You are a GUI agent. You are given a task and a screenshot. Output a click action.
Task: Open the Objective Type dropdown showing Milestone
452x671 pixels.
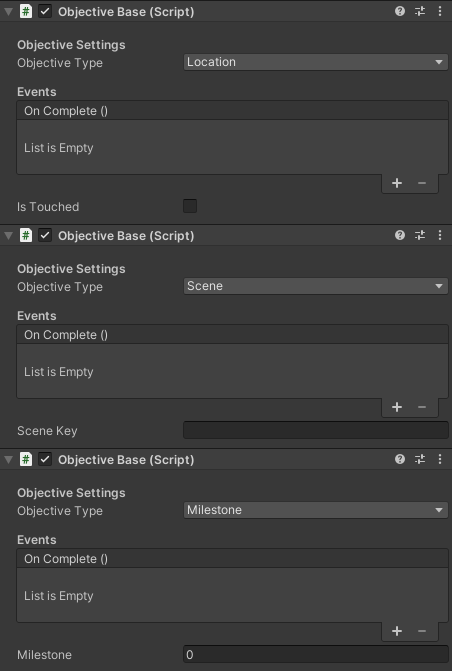[x=315, y=510]
